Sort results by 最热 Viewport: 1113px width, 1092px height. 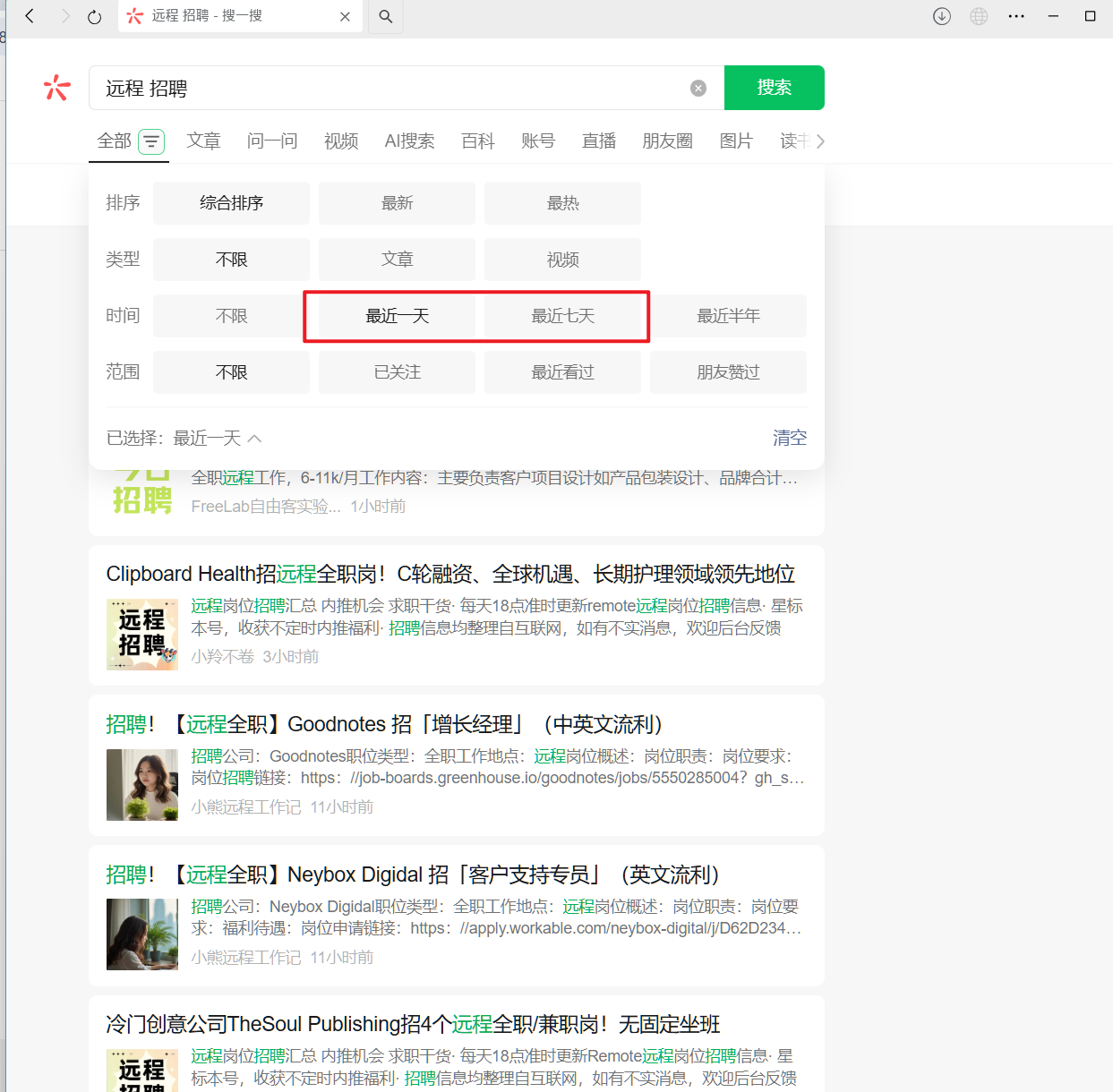[x=562, y=203]
